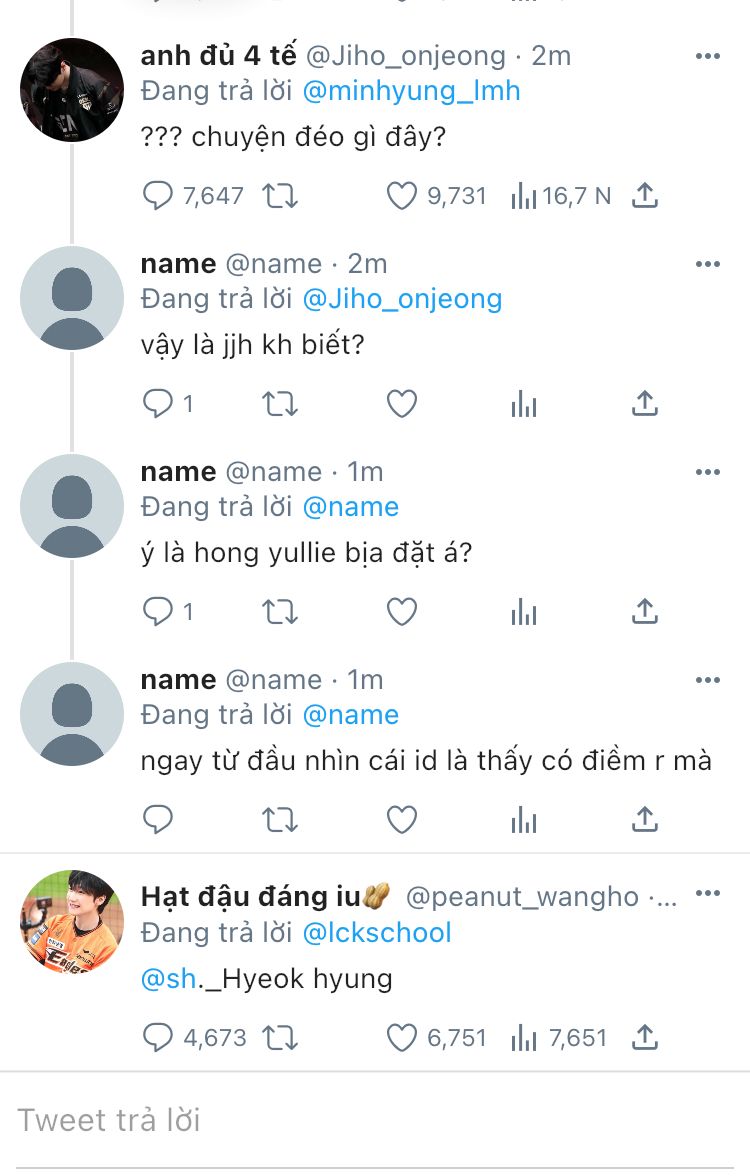Open more options on 'vậy là jjh kh biết?' tweet

coord(707,264)
